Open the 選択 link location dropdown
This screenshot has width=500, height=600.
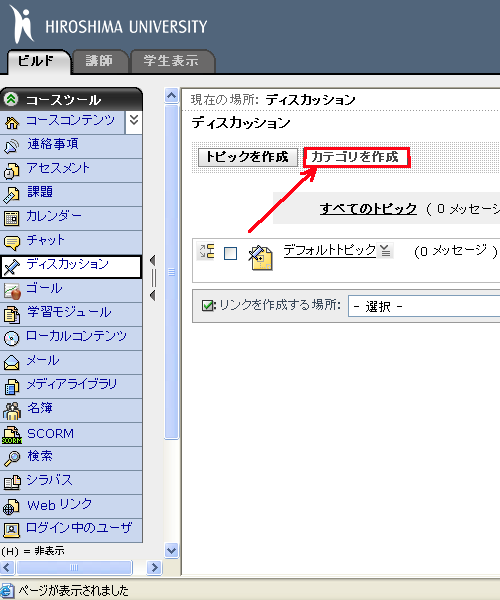coord(423,306)
